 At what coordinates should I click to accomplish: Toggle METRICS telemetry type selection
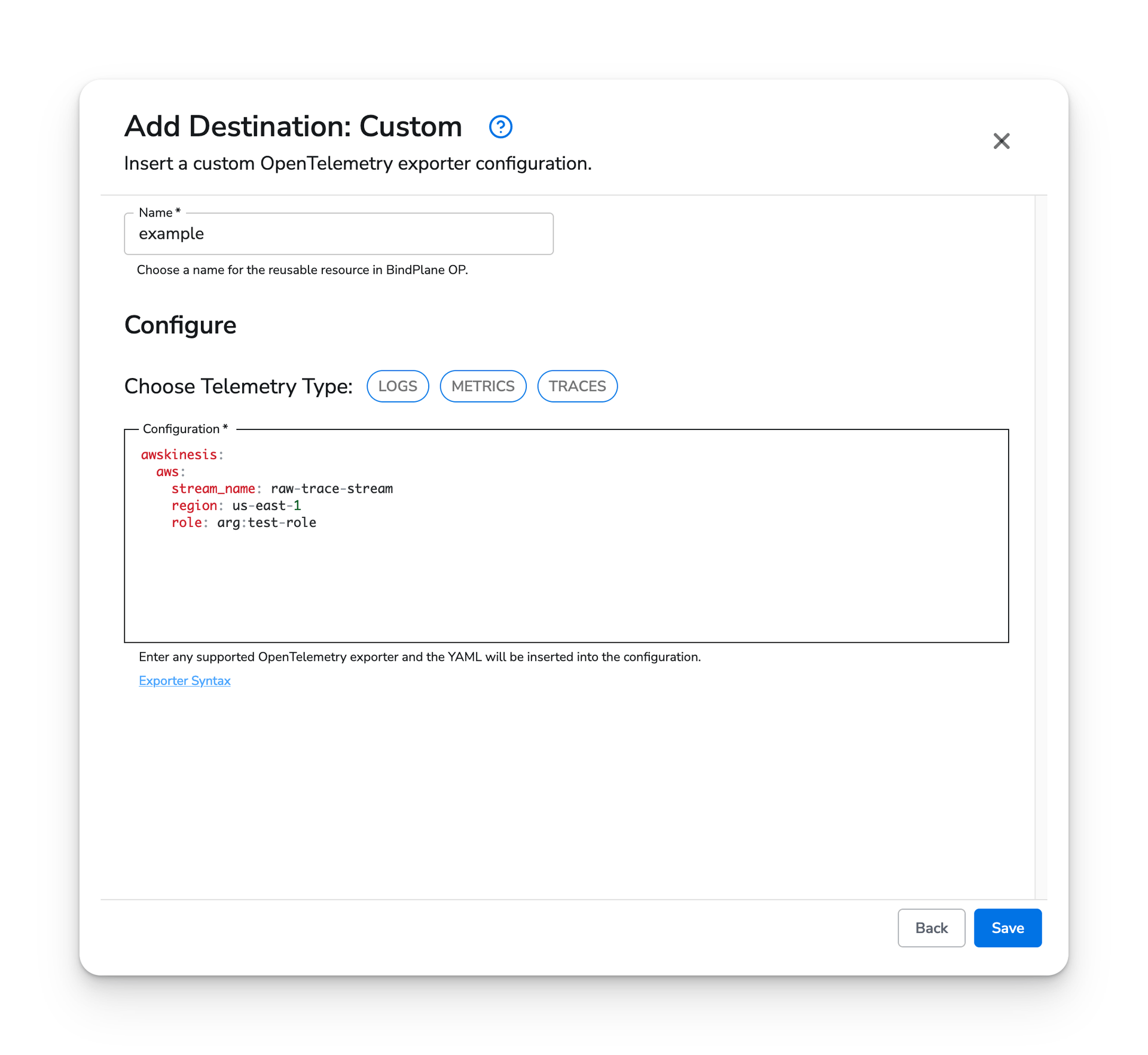pyautogui.click(x=483, y=386)
